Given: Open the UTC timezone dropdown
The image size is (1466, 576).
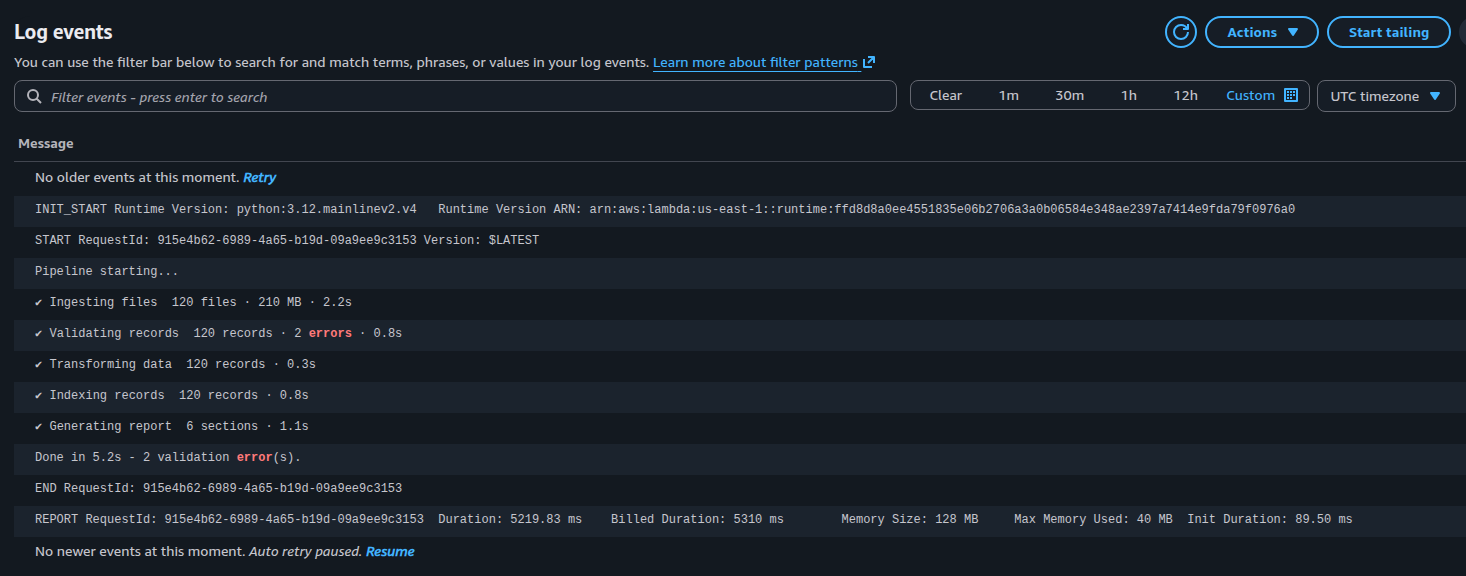Looking at the screenshot, I should click(1386, 96).
